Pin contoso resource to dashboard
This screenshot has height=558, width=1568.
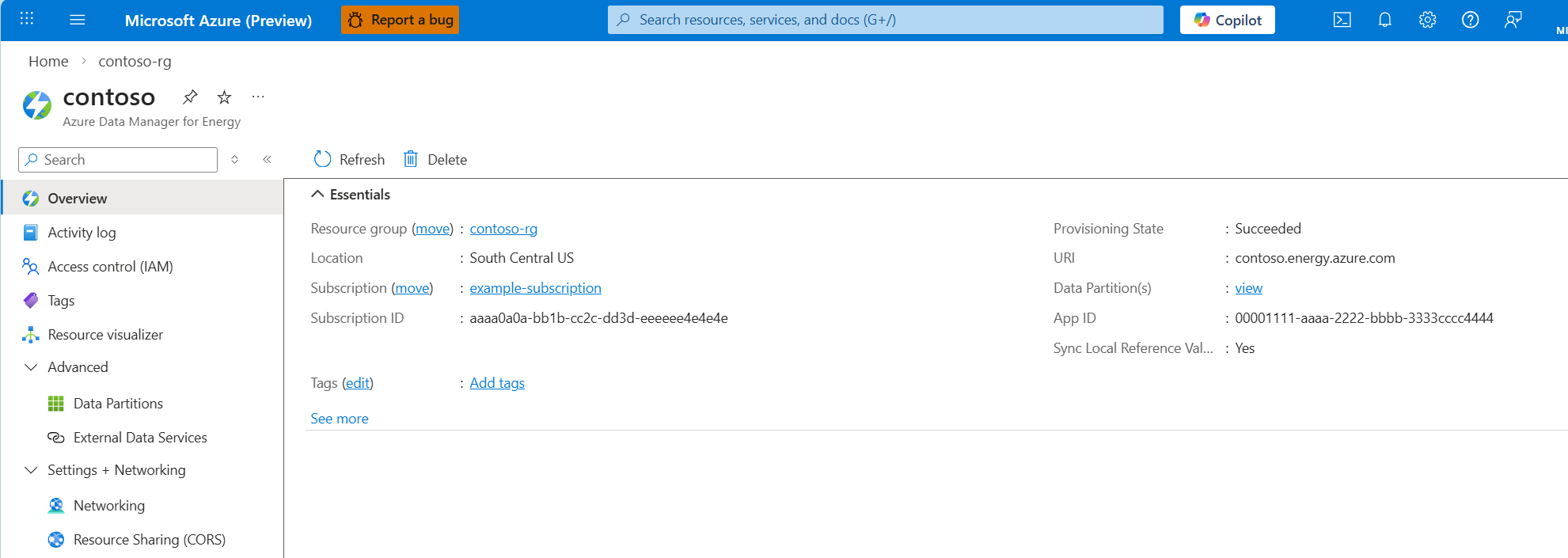[x=190, y=97]
